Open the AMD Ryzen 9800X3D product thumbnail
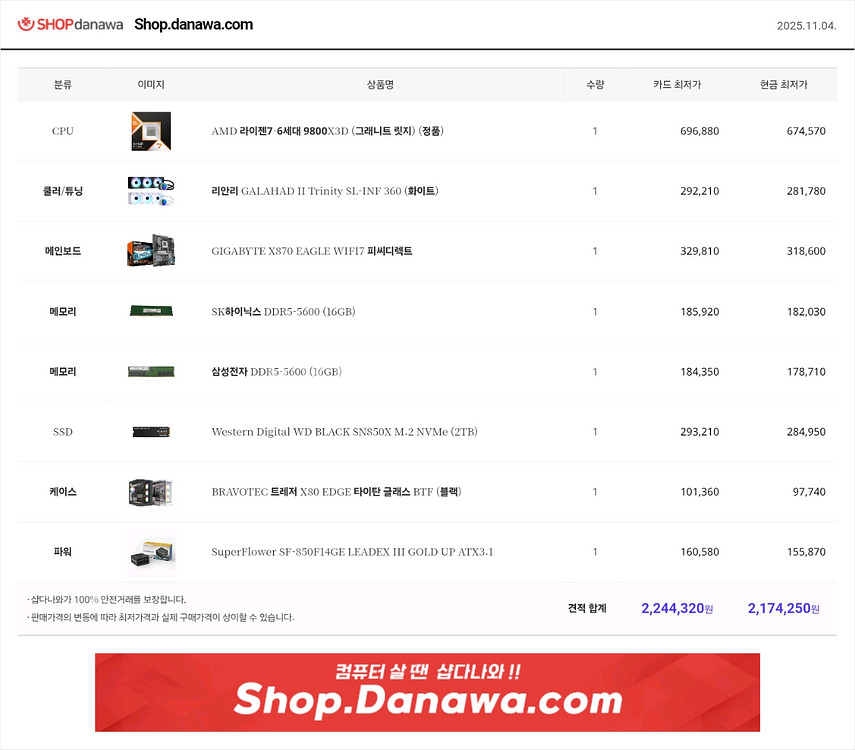 tap(150, 131)
